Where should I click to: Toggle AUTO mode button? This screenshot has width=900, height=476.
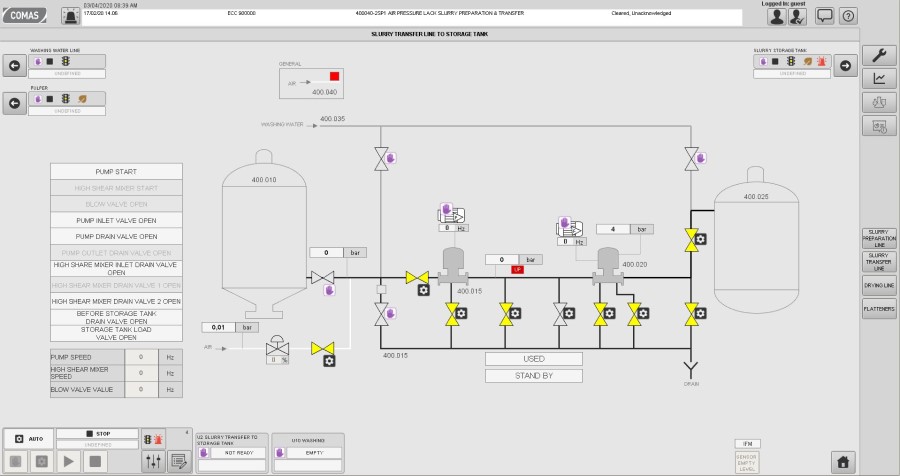click(27, 438)
